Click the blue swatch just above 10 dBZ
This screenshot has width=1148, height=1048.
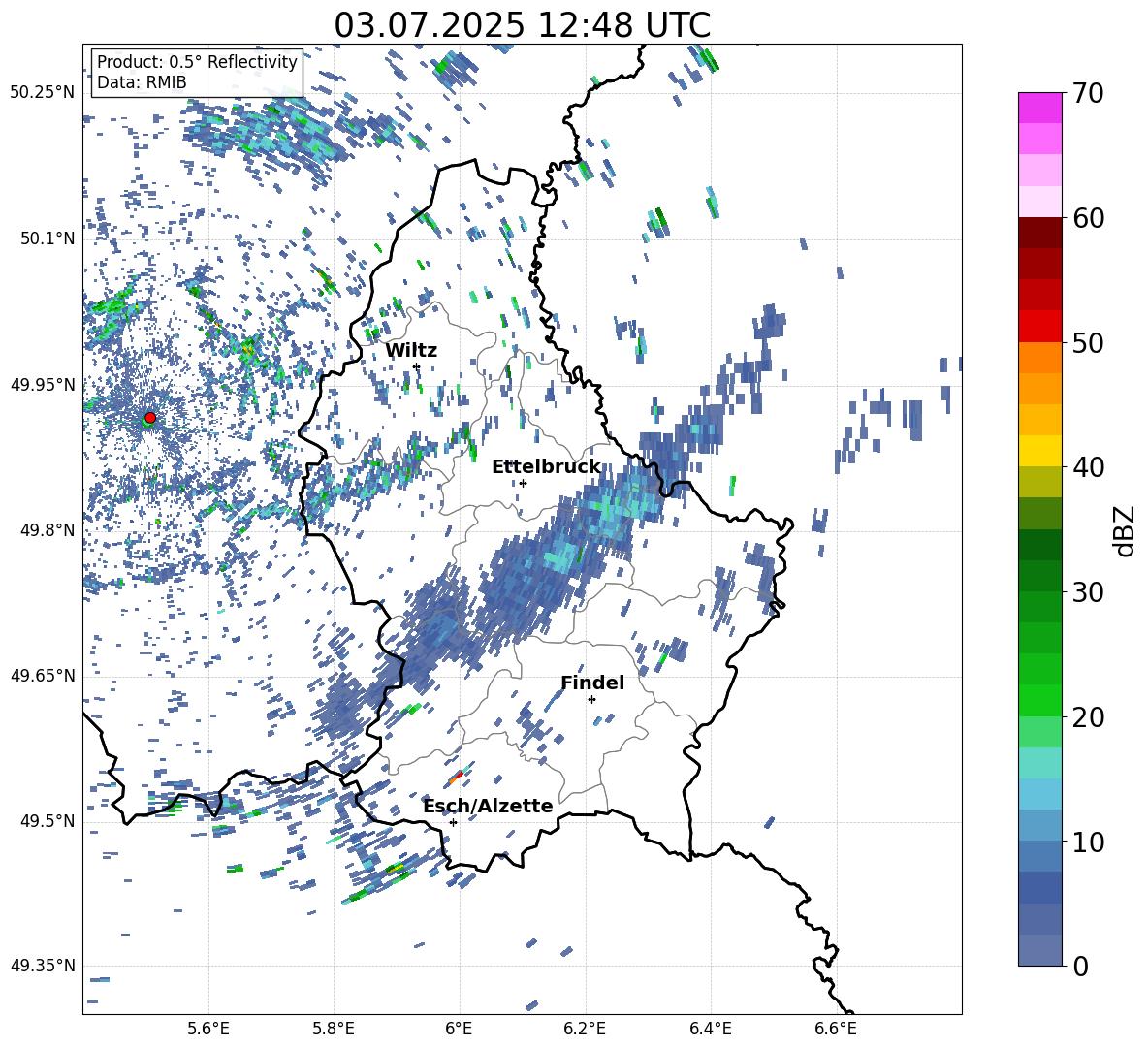pos(1039,826)
